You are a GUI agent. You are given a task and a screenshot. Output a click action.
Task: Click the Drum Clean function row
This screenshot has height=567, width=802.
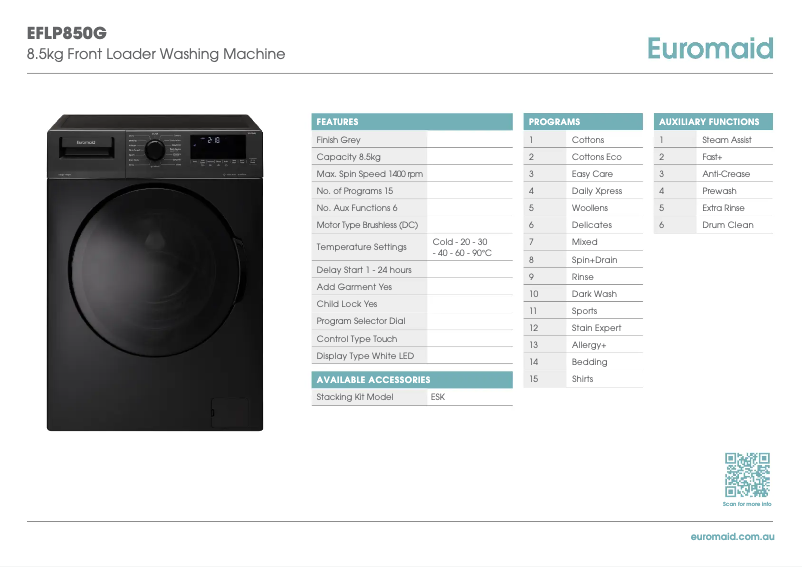(727, 225)
